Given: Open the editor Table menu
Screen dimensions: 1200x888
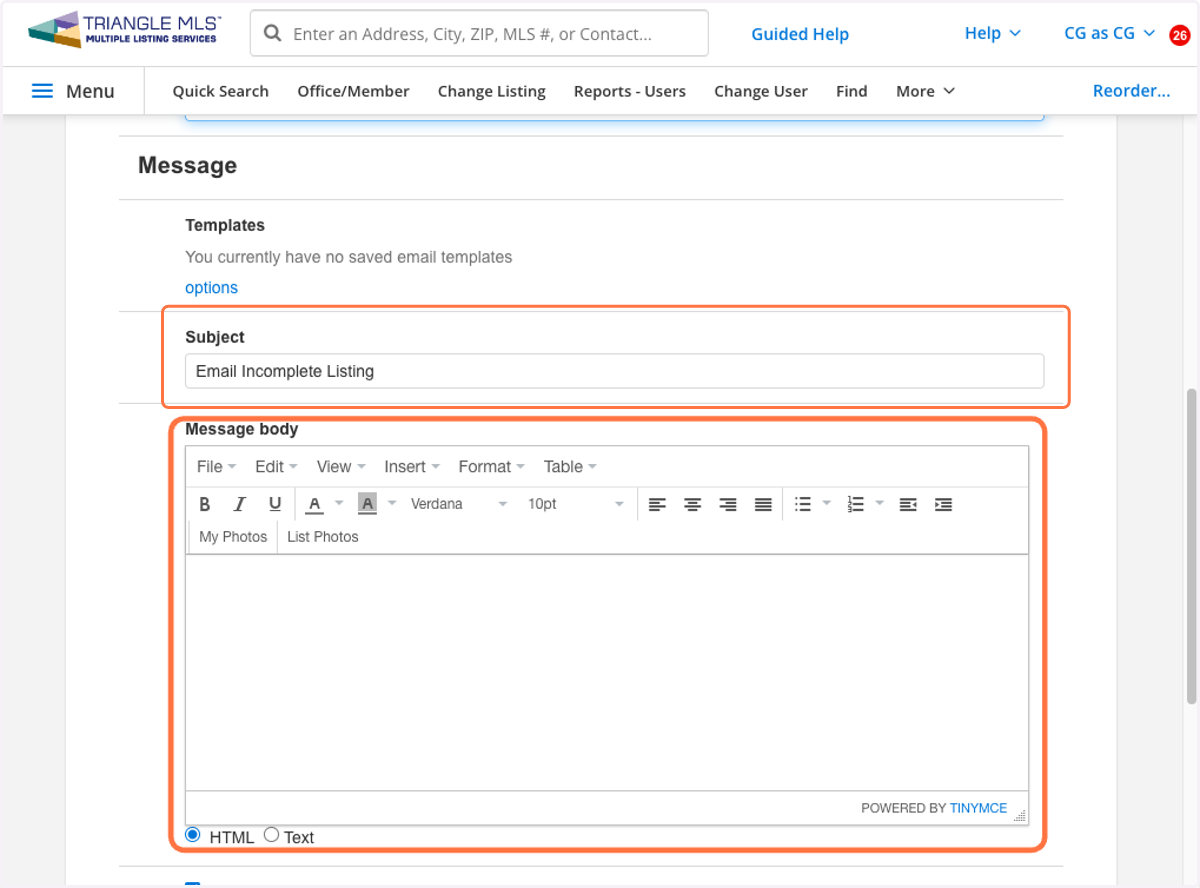Looking at the screenshot, I should pos(570,467).
